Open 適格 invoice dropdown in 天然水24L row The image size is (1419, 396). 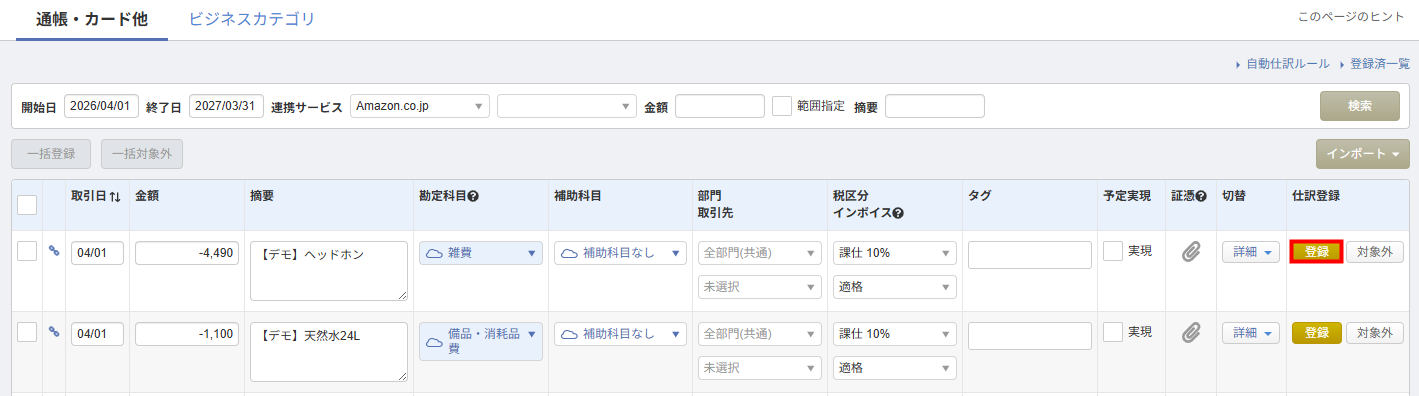pos(894,368)
